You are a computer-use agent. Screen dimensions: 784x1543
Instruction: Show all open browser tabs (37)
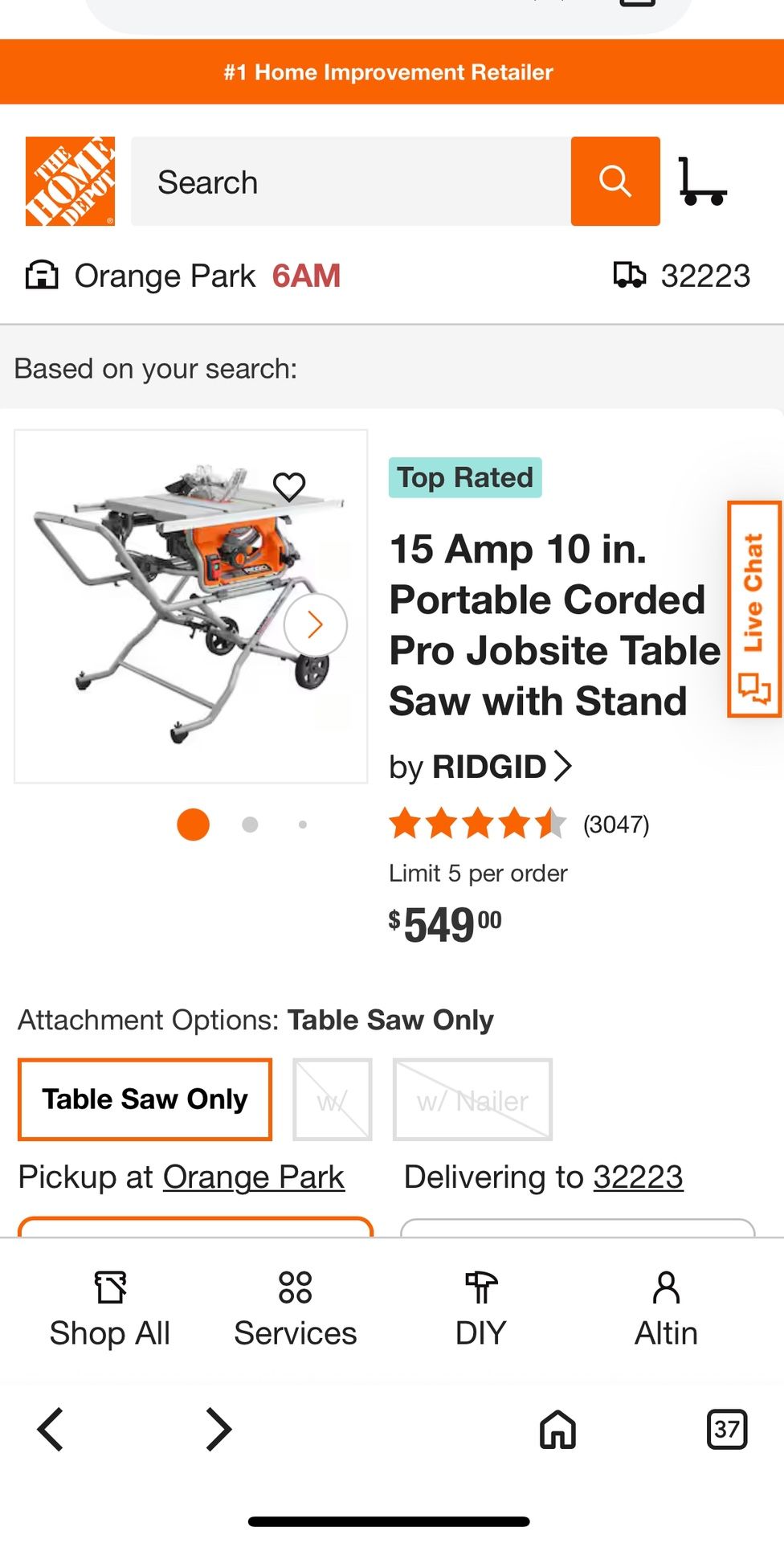point(728,1430)
